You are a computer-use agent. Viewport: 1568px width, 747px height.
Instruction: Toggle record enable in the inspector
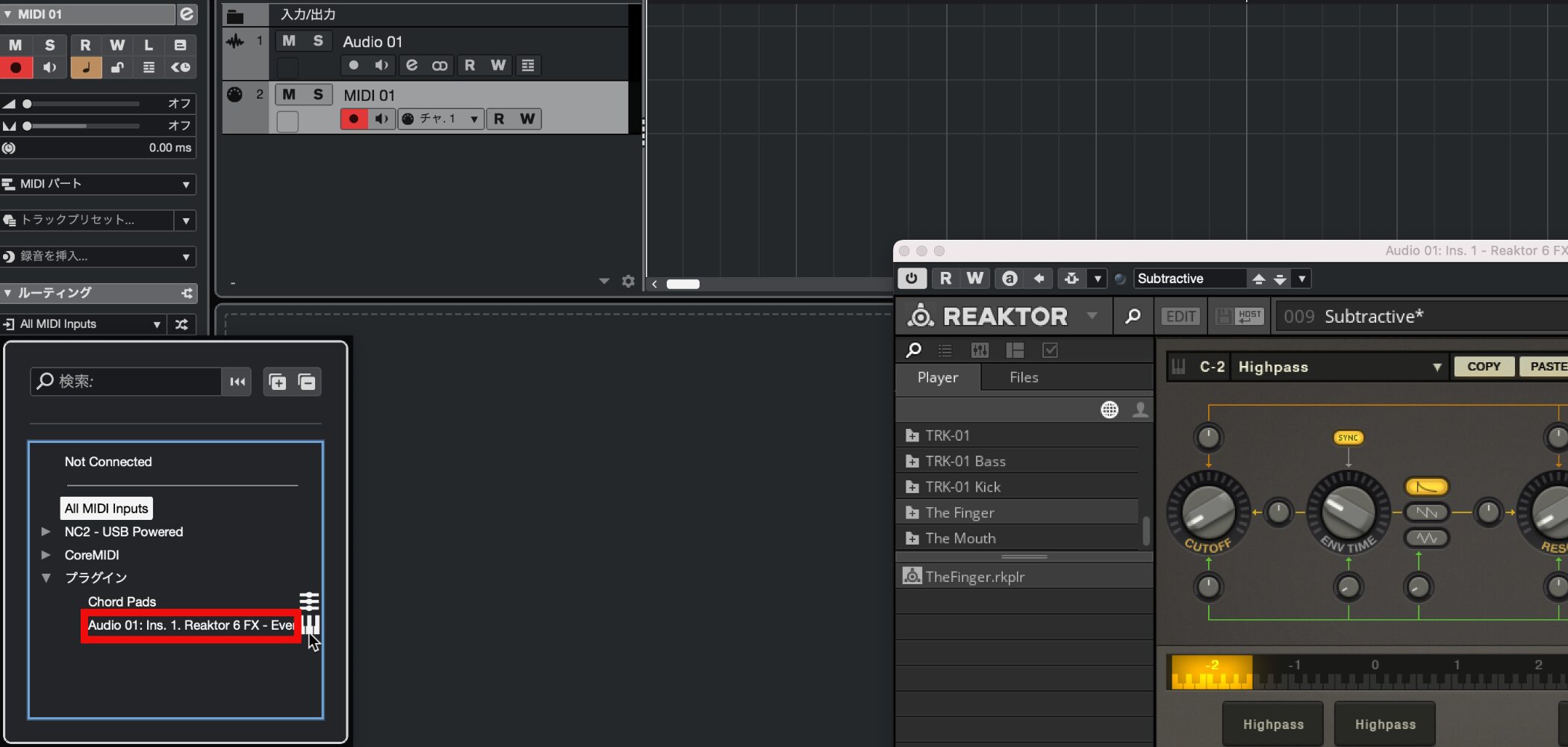(16, 67)
